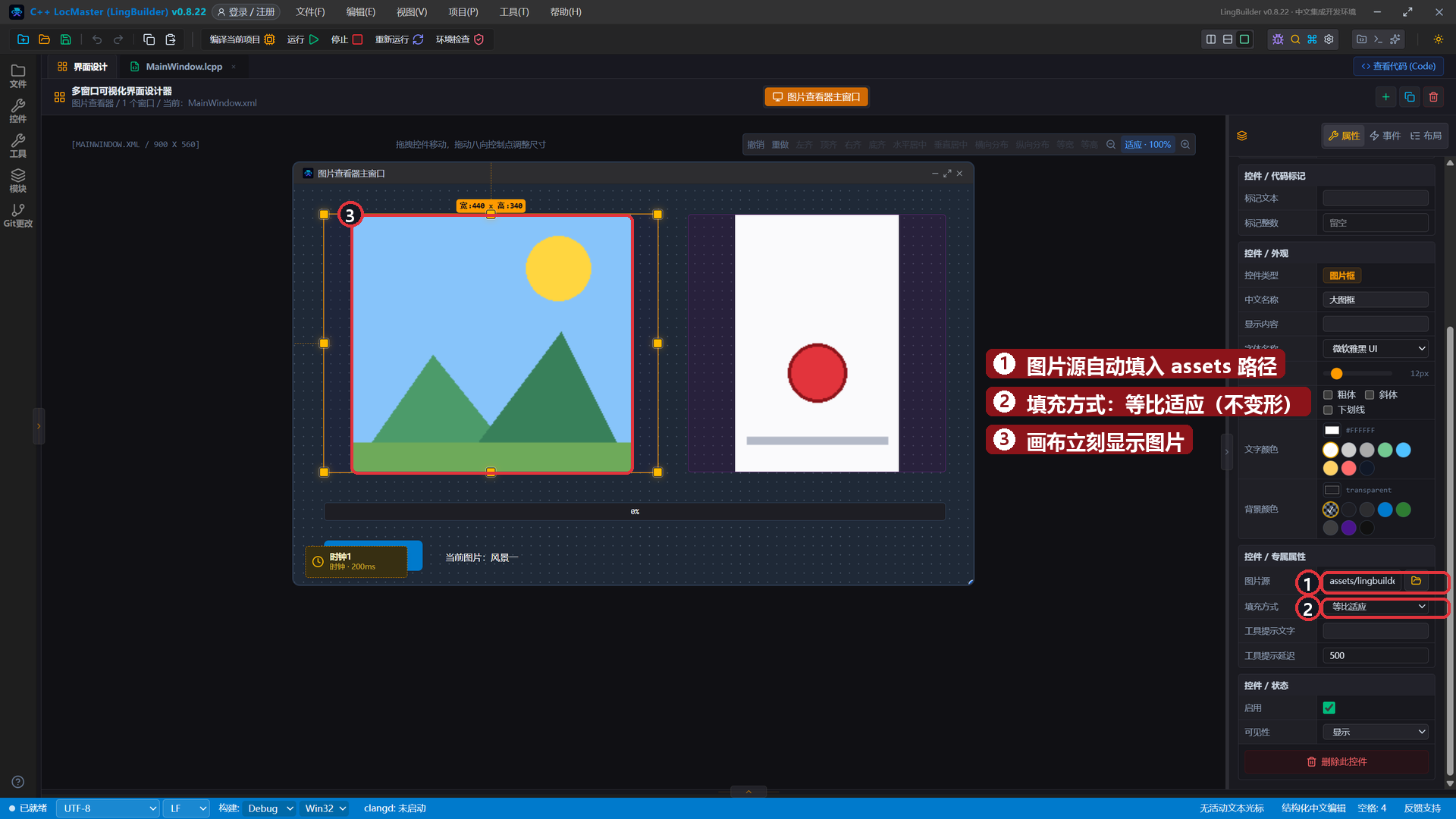
Task: Enable the 下划线 checkbox
Action: point(1328,410)
